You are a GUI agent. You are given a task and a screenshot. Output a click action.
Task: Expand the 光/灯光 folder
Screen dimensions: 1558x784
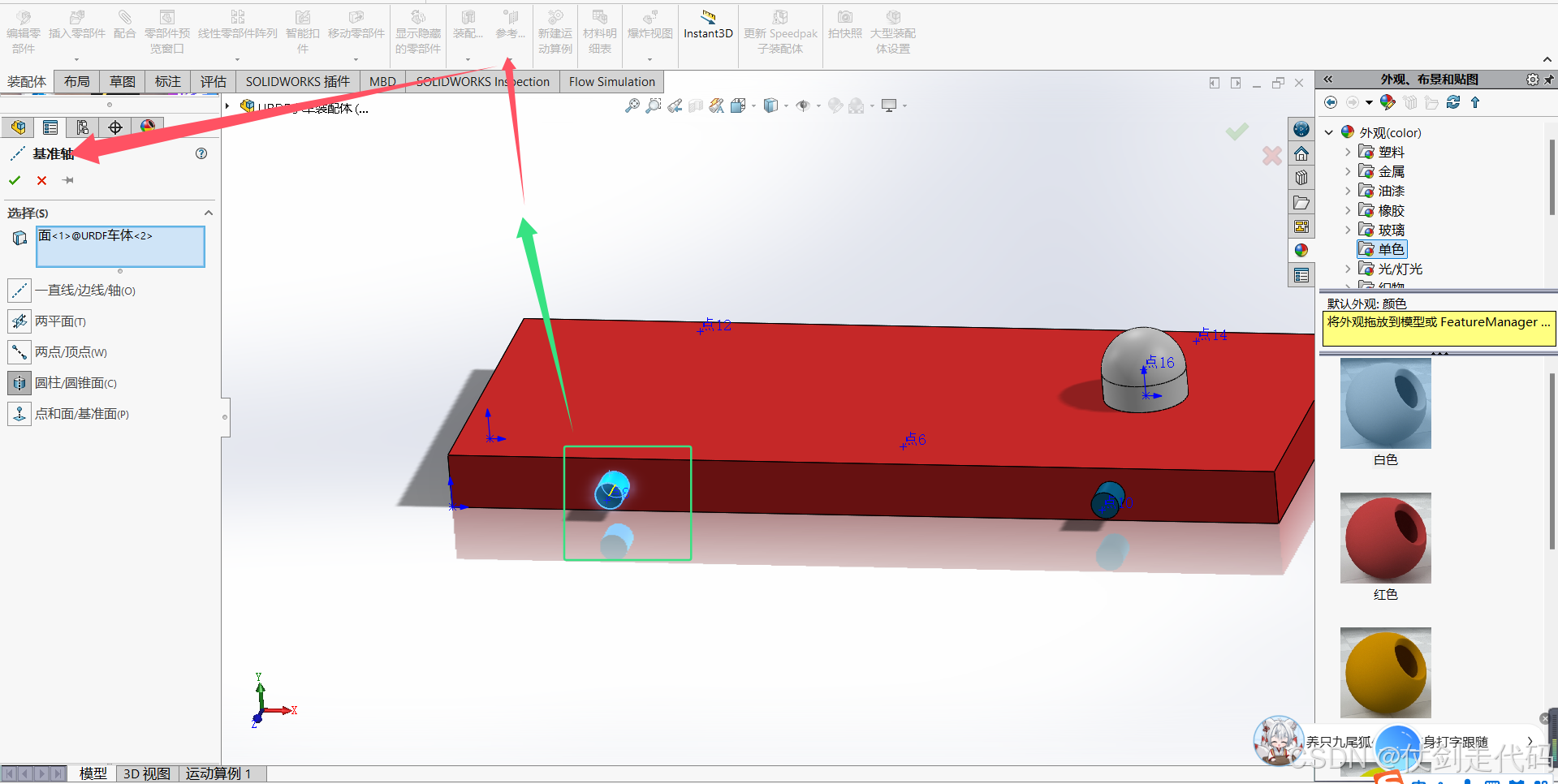pyautogui.click(x=1348, y=269)
